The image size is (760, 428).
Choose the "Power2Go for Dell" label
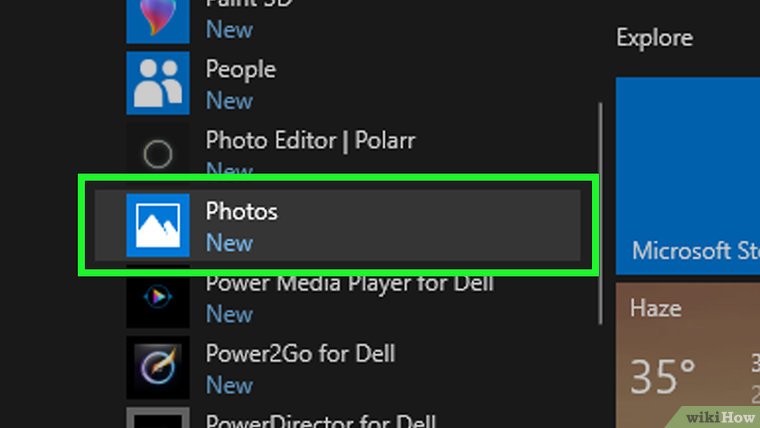pyautogui.click(x=300, y=353)
